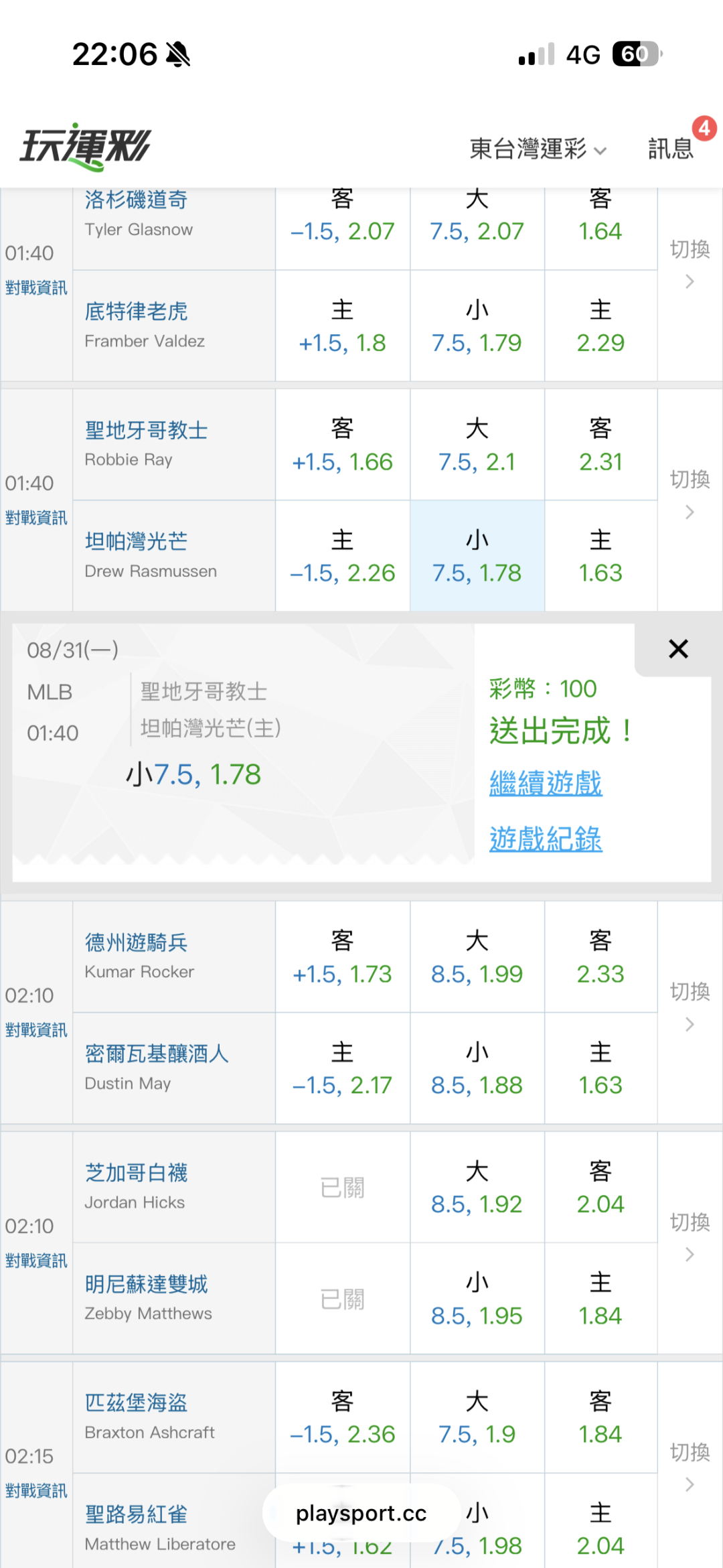
Task: Expand the 東台灣運彩 dropdown
Action: 538,149
